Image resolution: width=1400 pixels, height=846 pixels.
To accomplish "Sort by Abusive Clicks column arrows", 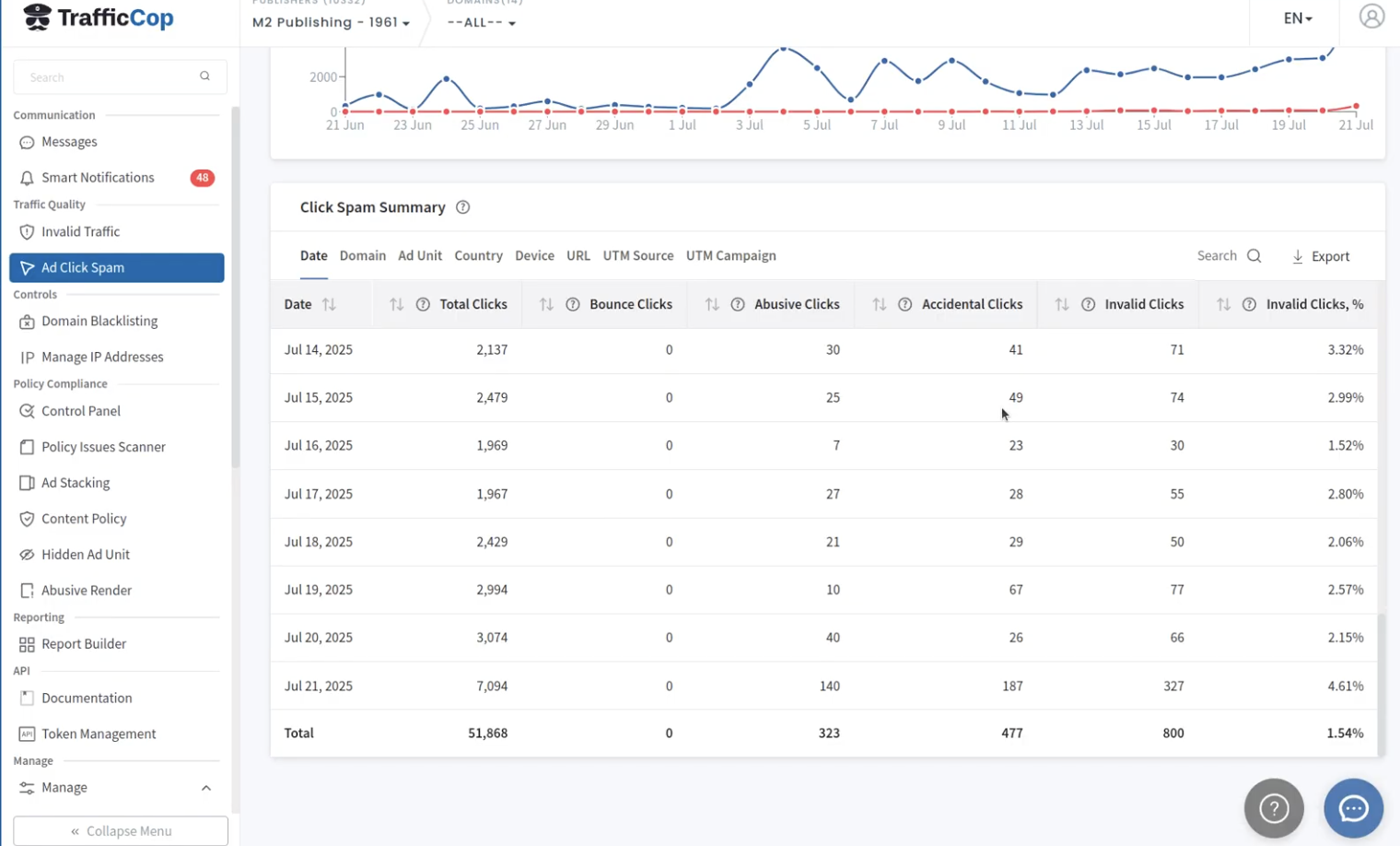I will (712, 304).
